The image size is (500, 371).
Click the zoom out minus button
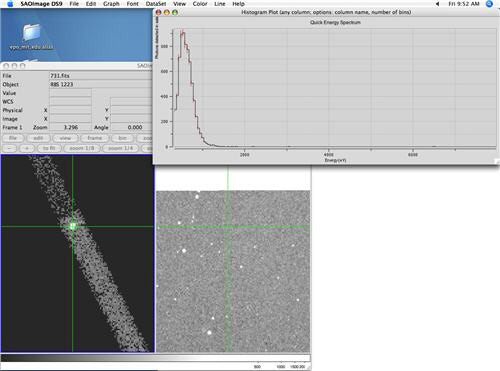(x=10, y=148)
